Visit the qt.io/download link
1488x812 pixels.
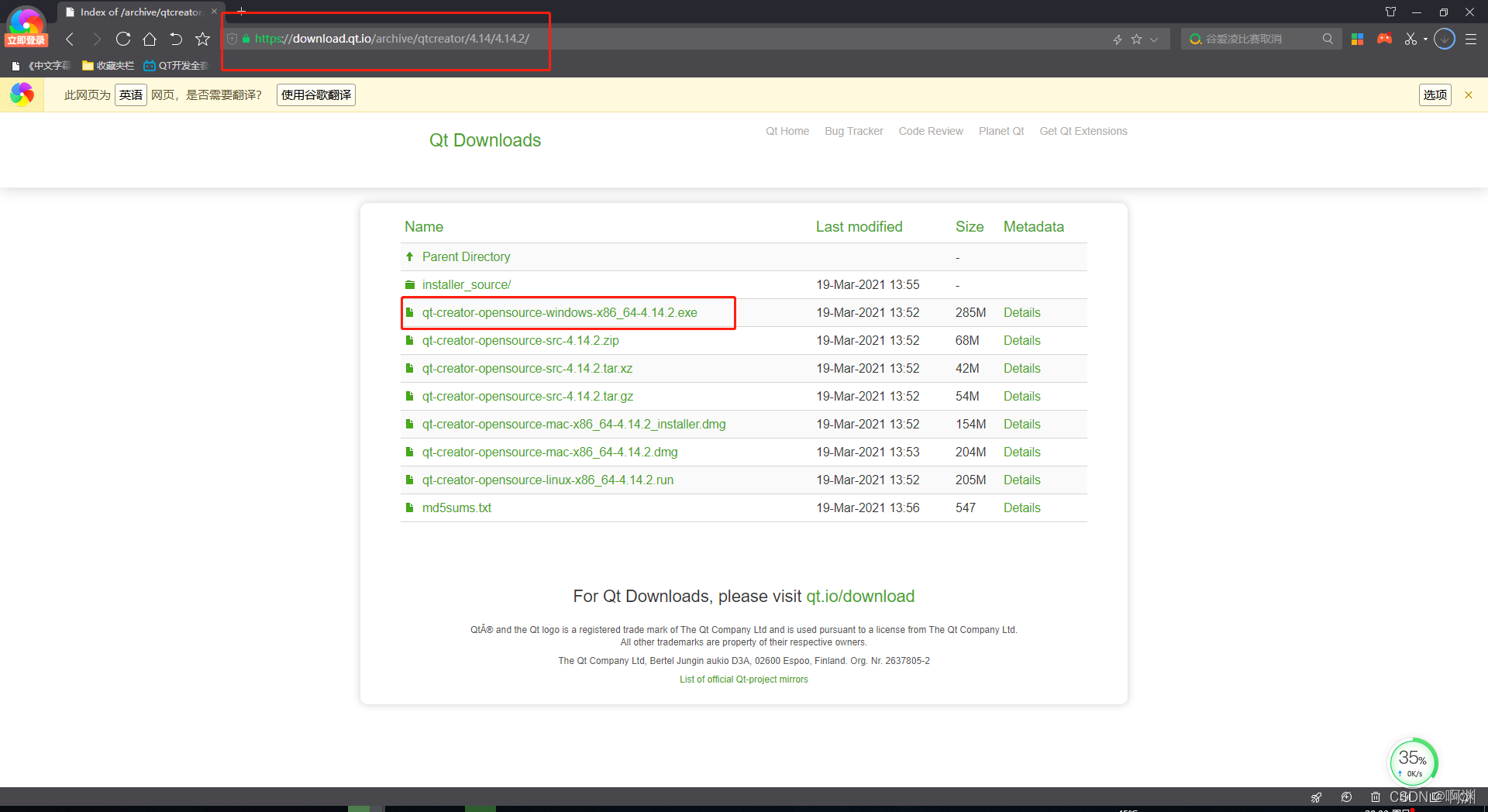click(x=860, y=597)
